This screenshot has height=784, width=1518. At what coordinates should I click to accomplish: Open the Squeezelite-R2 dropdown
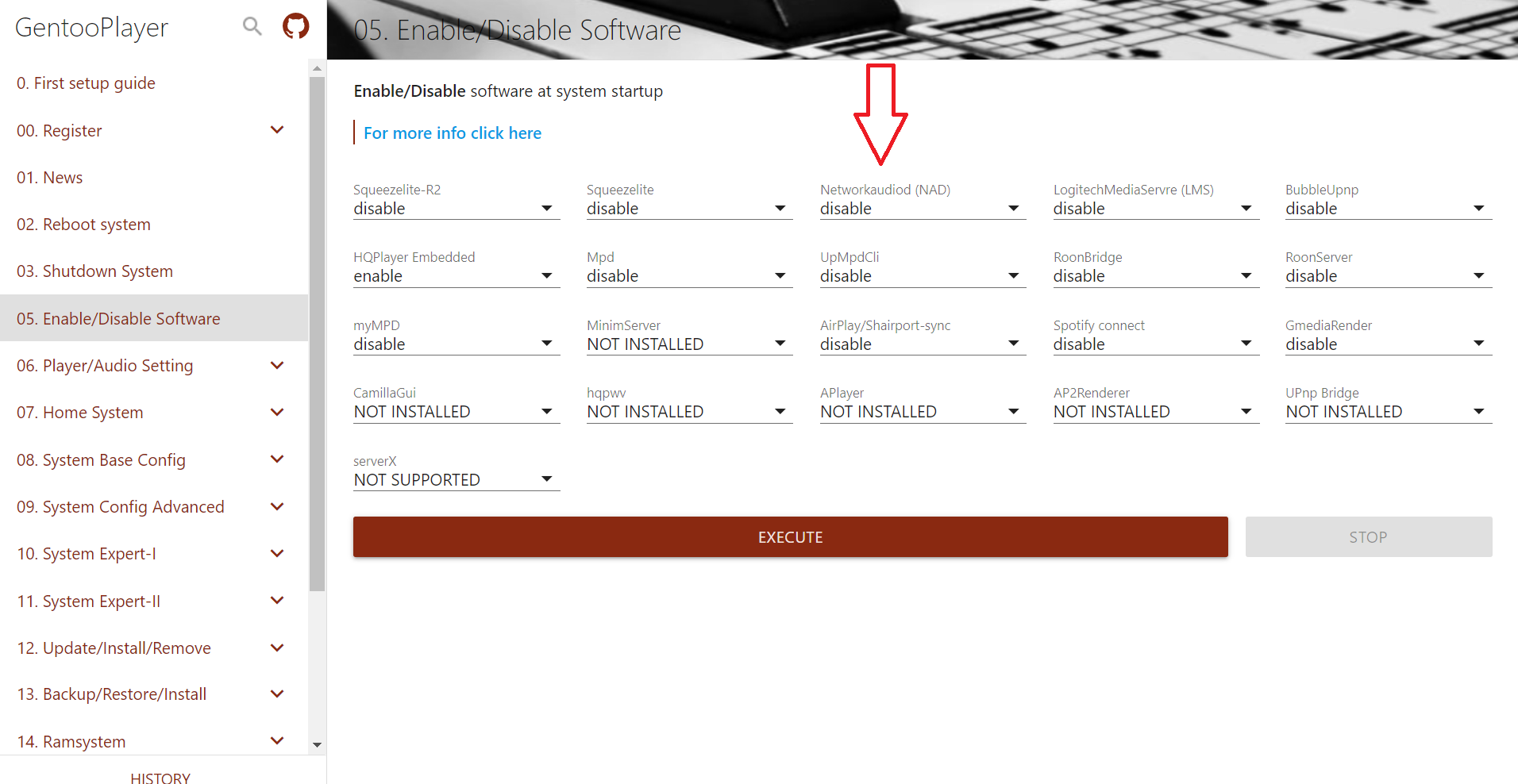[457, 209]
